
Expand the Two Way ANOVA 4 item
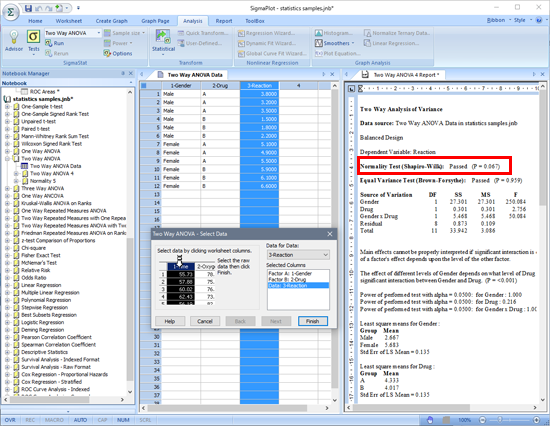coord(16,173)
